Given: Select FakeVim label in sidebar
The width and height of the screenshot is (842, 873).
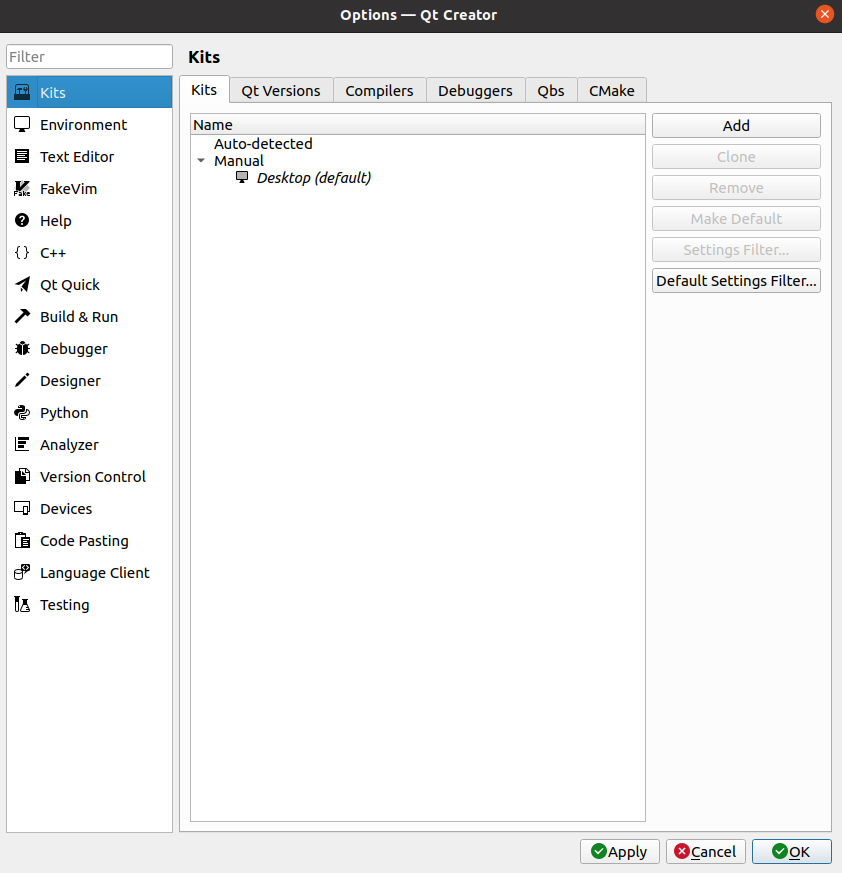Looking at the screenshot, I should [x=68, y=189].
